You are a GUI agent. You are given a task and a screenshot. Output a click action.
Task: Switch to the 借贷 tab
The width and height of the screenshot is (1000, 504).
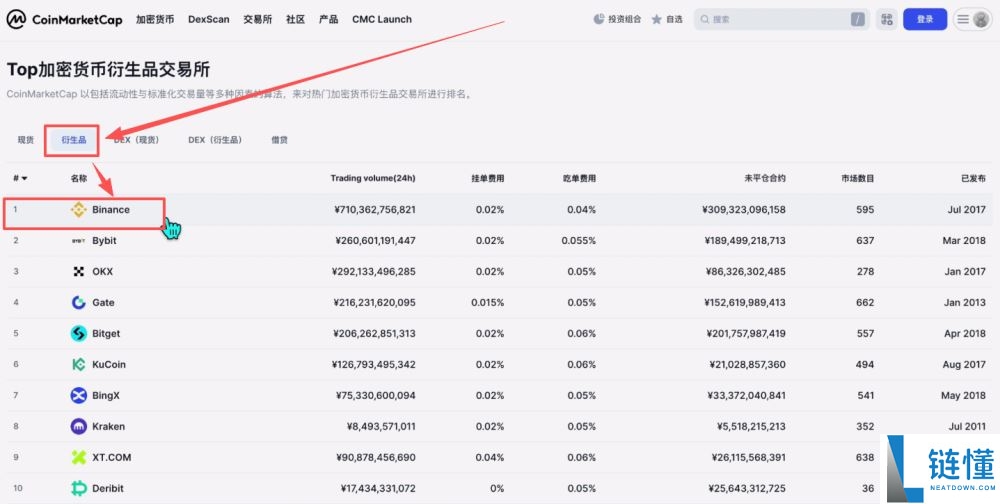point(279,140)
